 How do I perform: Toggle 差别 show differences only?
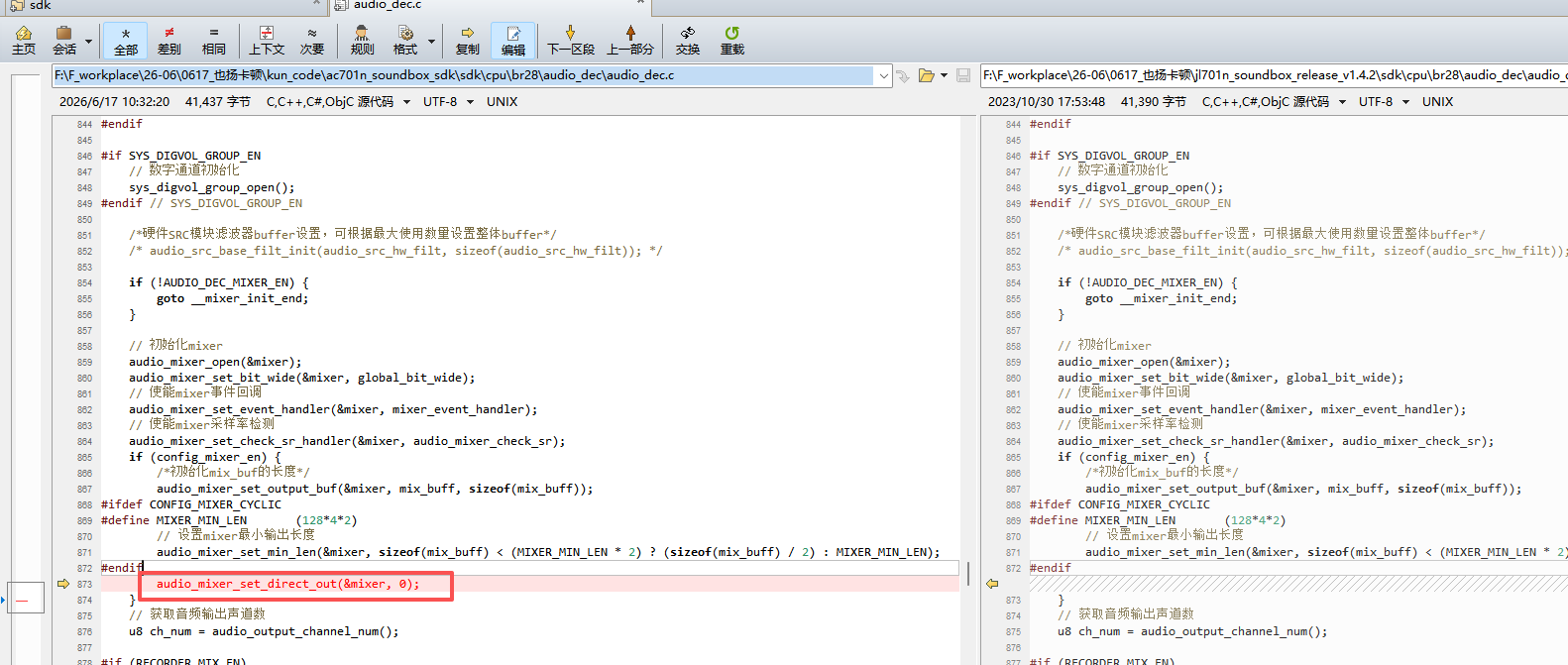coord(169,41)
